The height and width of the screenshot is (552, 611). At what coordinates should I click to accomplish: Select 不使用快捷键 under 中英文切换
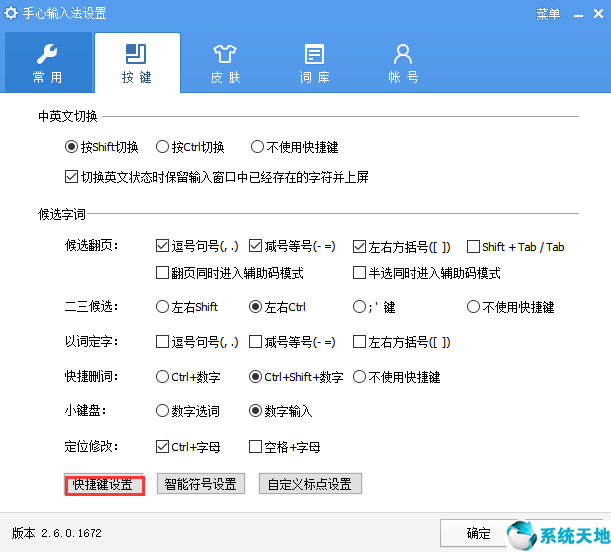click(x=294, y=147)
